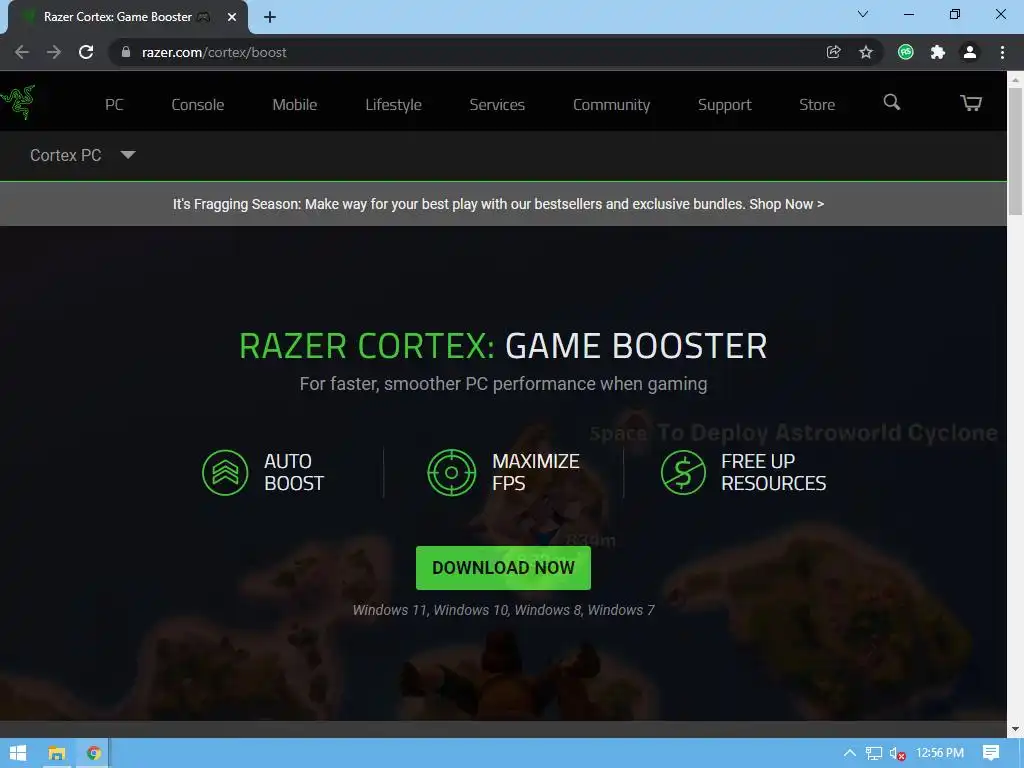Click the Maximize FPS crosshair icon
The width and height of the screenshot is (1024, 768).
coord(451,472)
